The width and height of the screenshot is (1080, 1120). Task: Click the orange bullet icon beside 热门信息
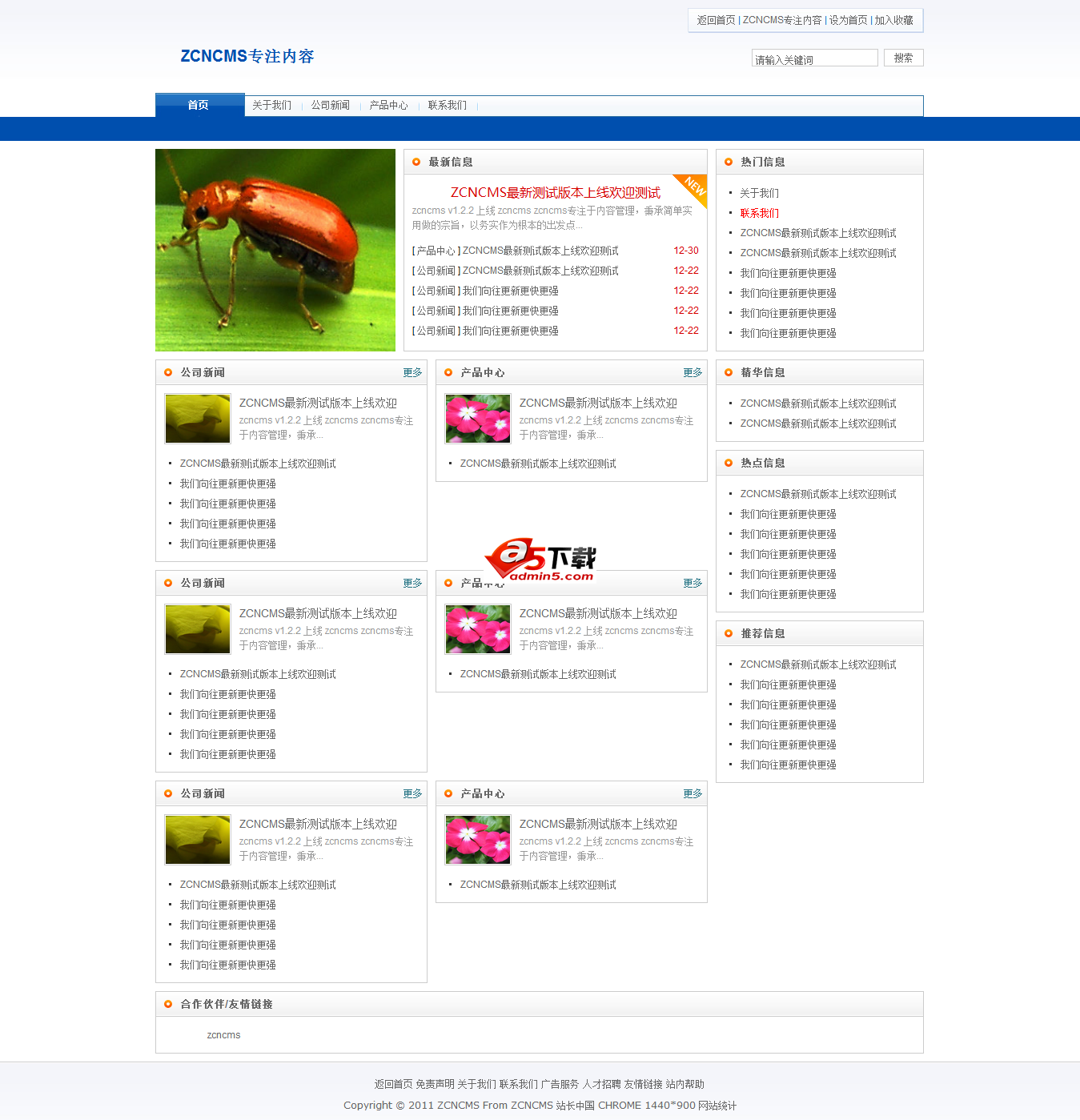729,162
